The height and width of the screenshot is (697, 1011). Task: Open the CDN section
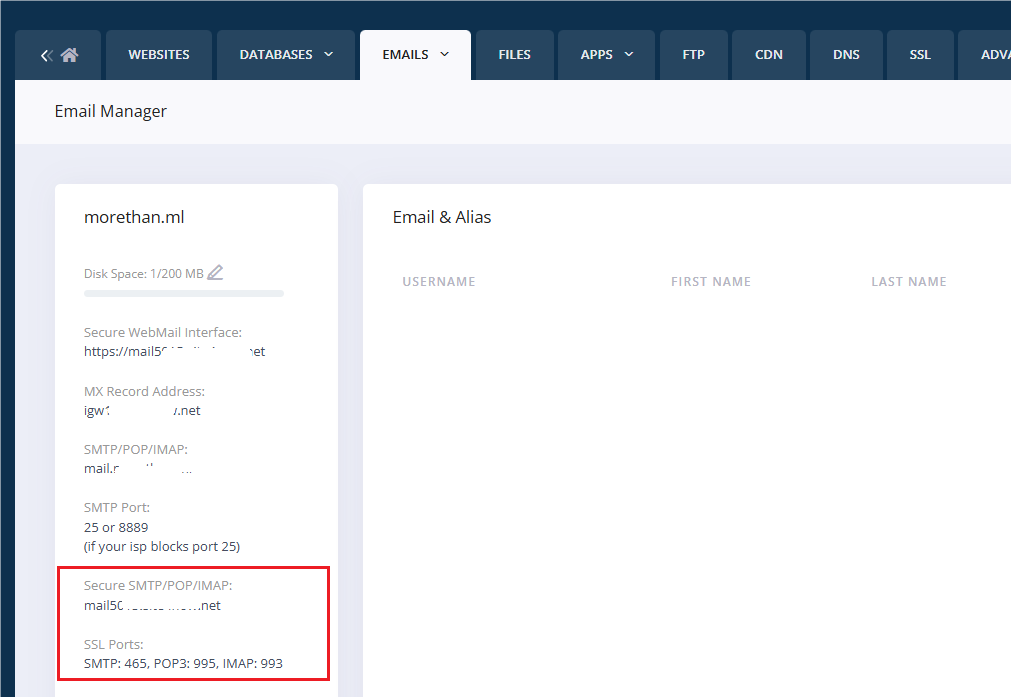(x=768, y=54)
